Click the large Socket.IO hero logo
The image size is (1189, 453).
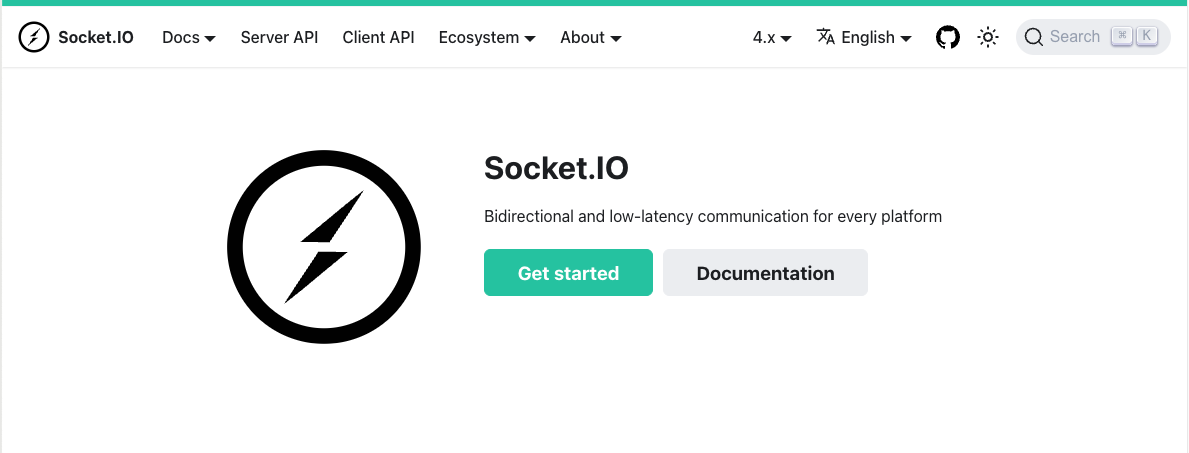[324, 247]
